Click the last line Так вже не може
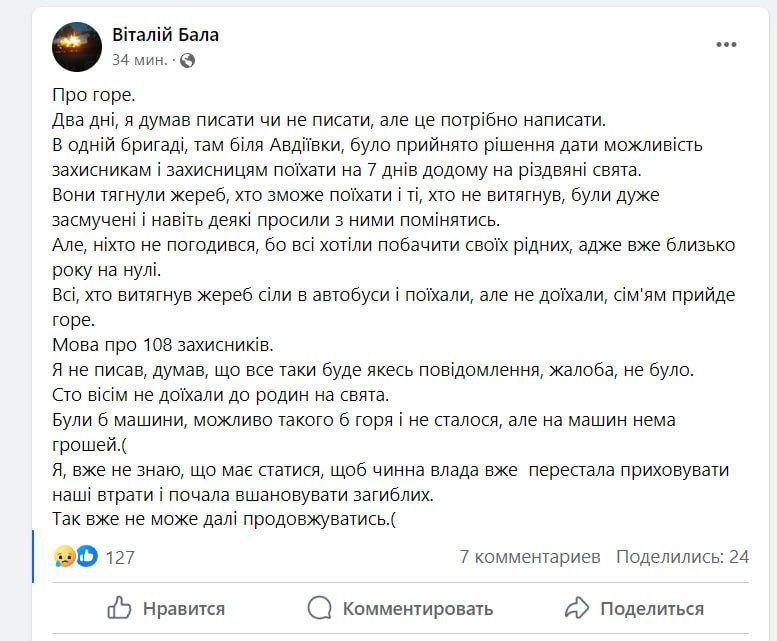The image size is (777, 641). [224, 519]
